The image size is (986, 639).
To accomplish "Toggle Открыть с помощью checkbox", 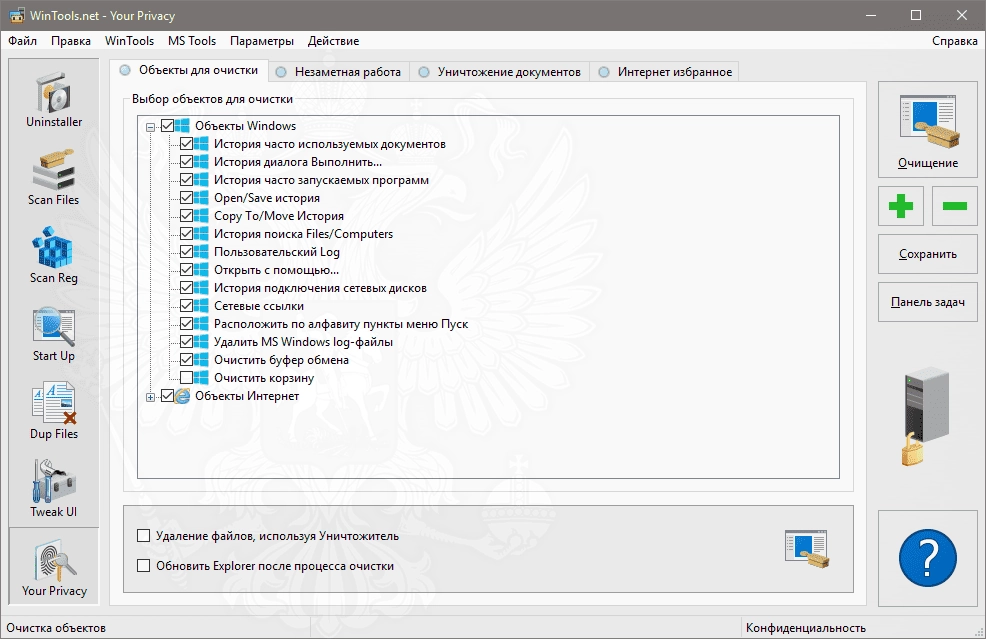I will [186, 270].
